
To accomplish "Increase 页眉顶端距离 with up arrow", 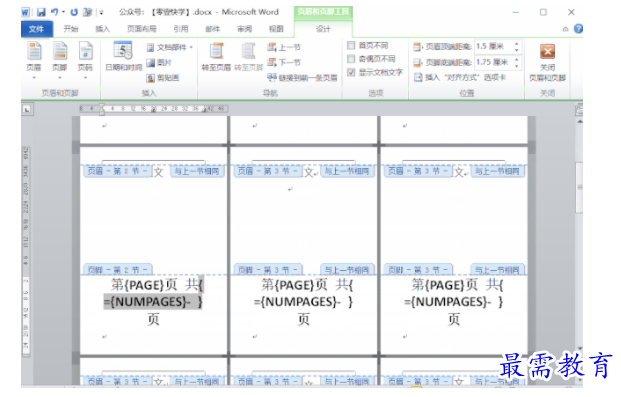I will 516,44.
